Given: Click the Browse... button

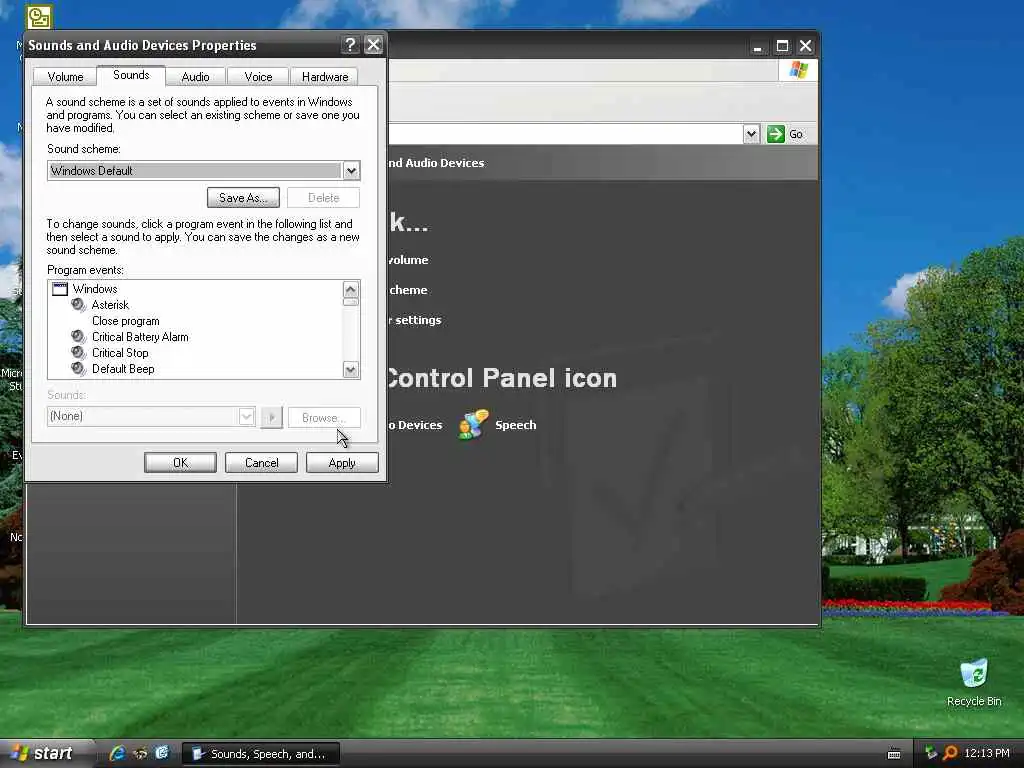Looking at the screenshot, I should click(x=324, y=417).
